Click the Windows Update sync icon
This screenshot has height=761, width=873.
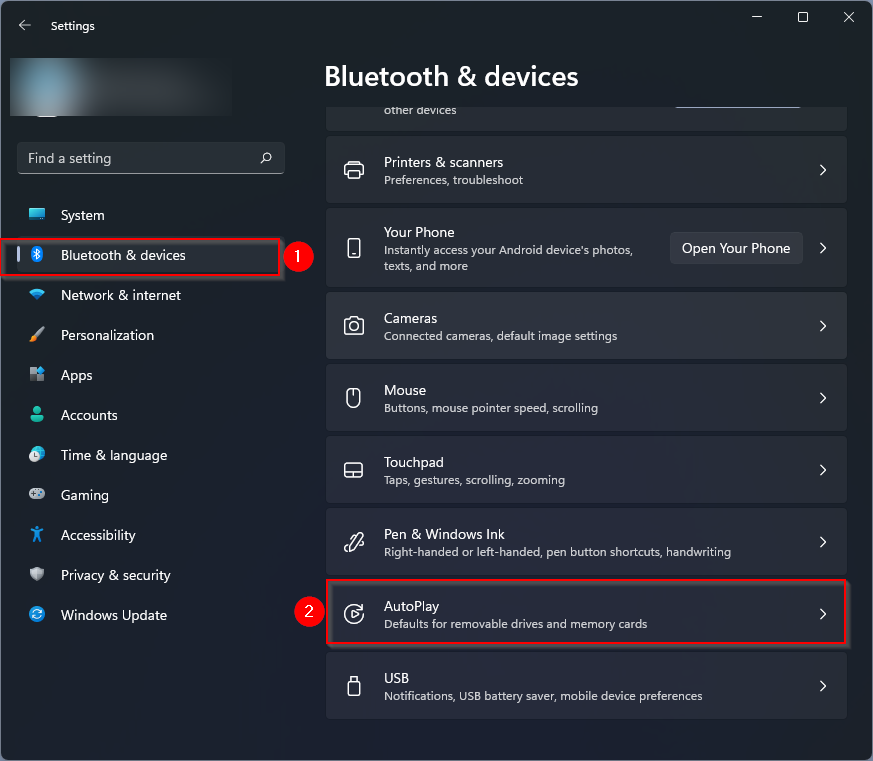(x=37, y=614)
